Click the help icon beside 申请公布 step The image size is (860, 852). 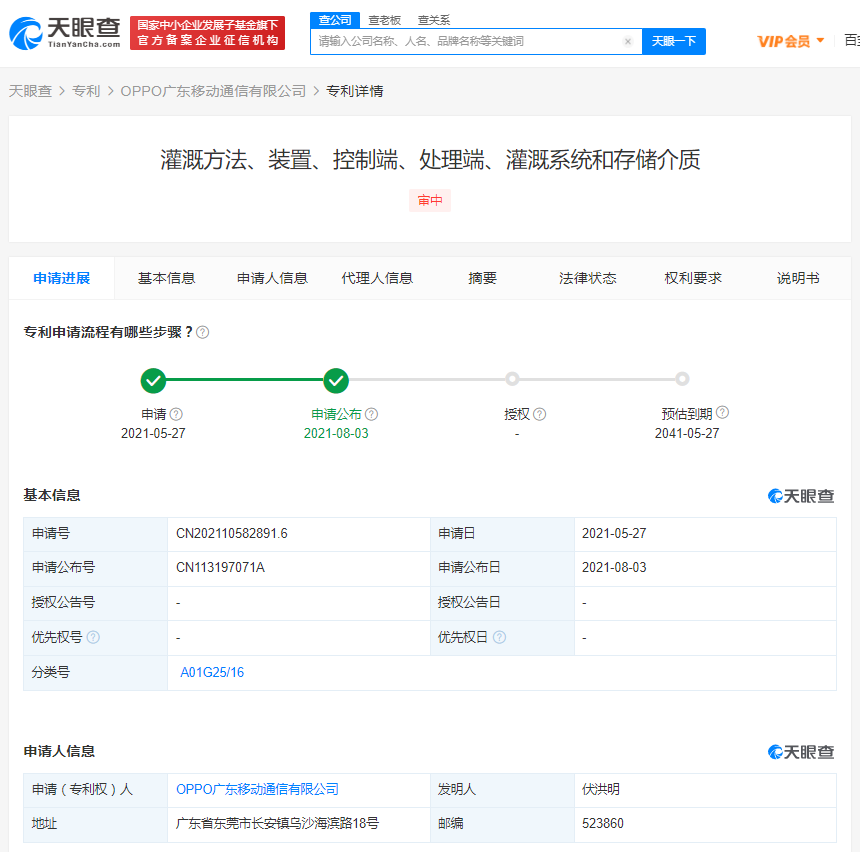pos(372,414)
